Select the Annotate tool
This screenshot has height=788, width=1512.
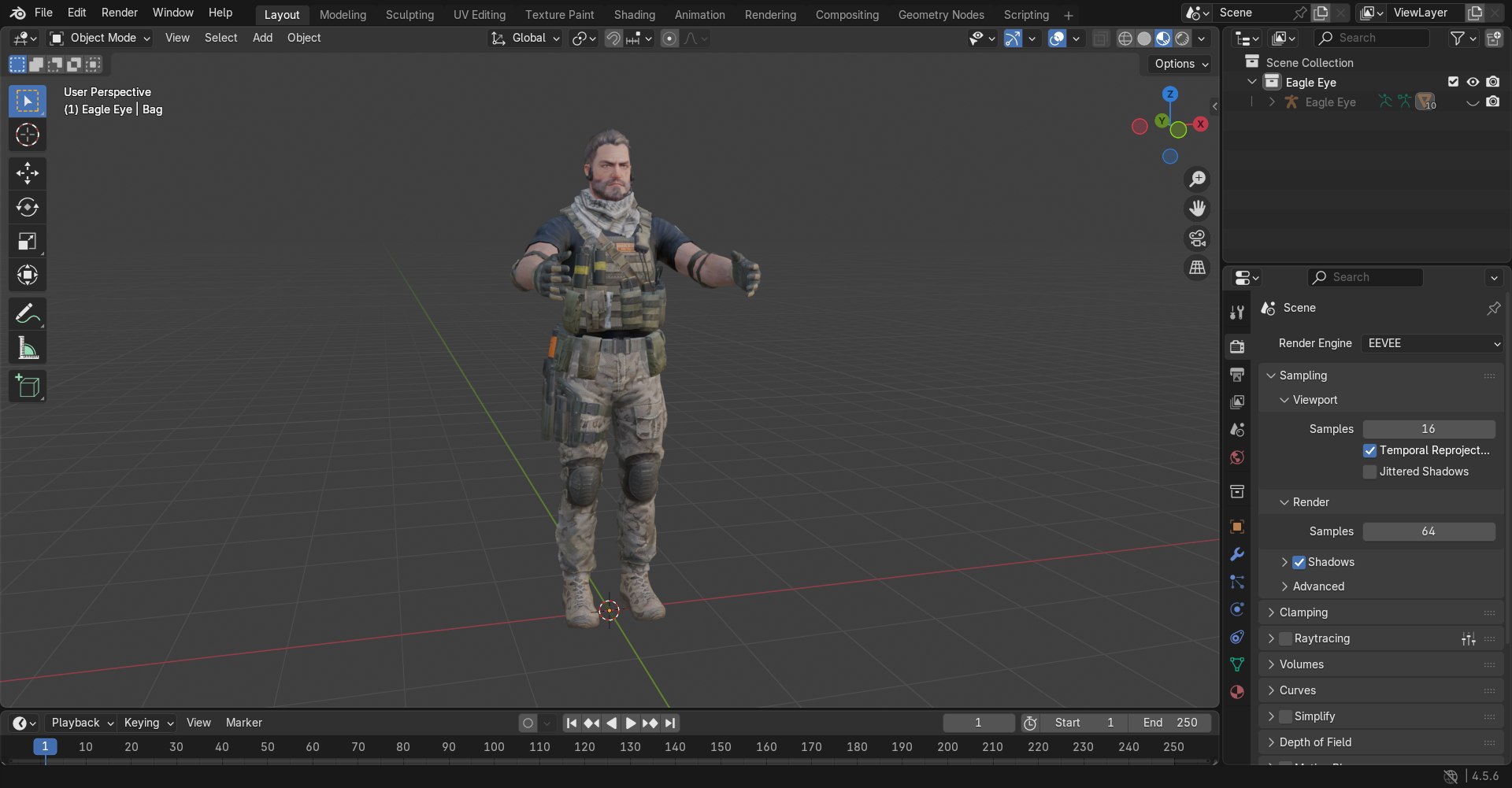click(x=28, y=314)
